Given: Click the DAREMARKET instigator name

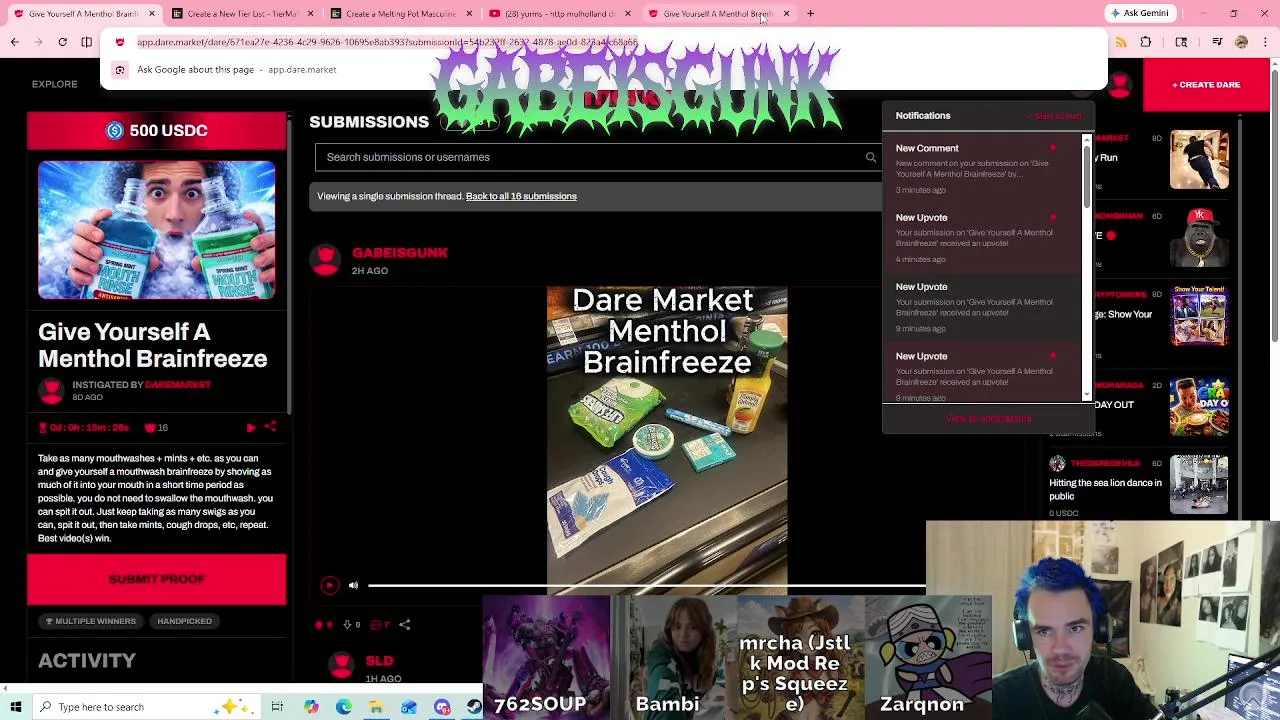Looking at the screenshot, I should click(178, 385).
